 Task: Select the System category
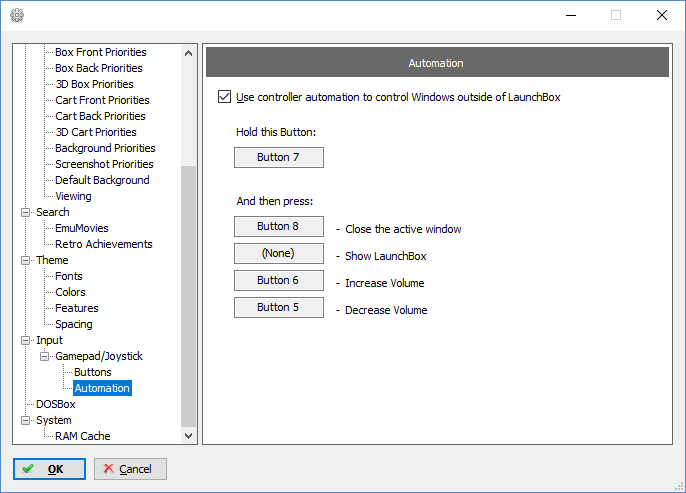53,420
